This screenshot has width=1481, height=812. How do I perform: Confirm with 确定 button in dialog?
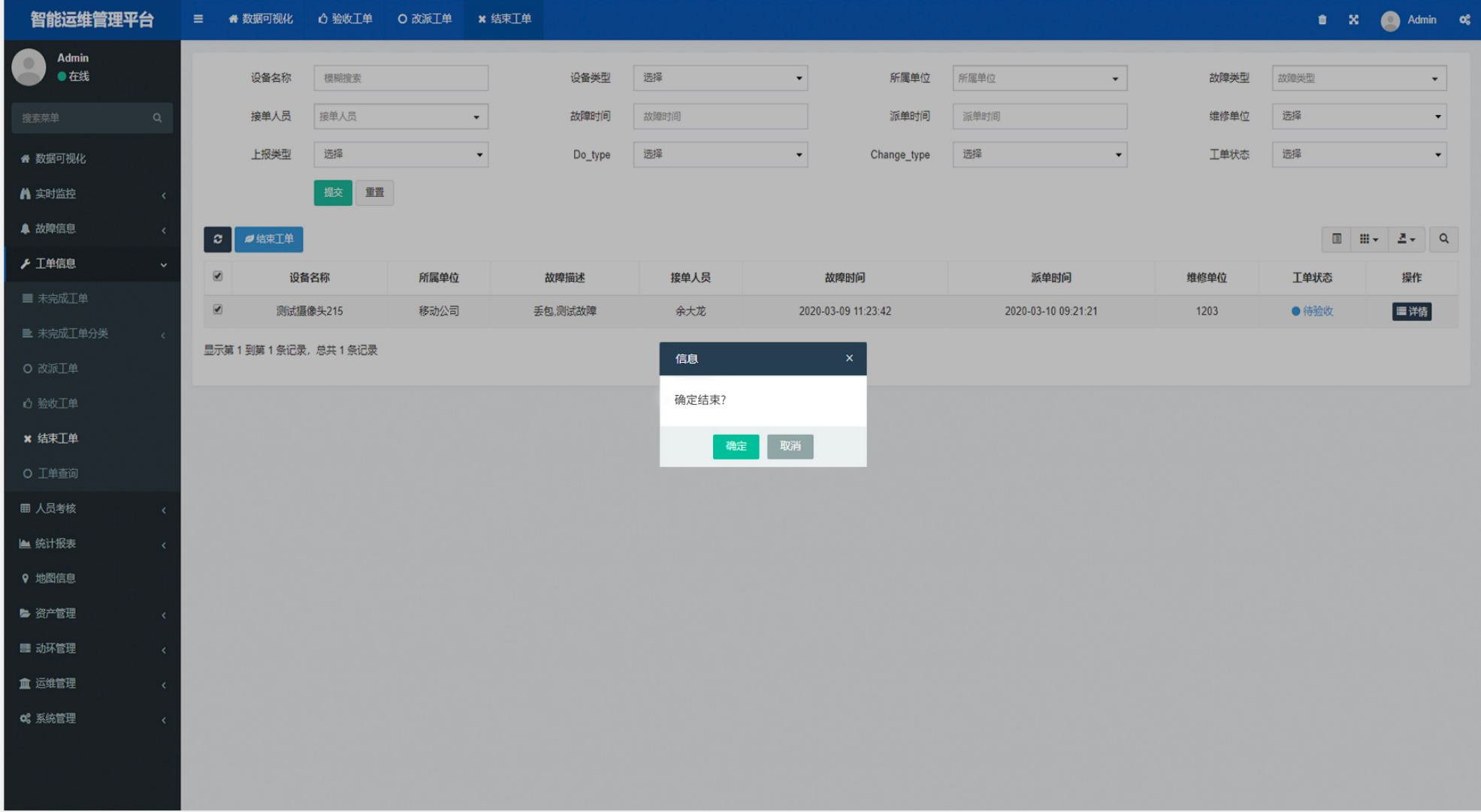(x=736, y=446)
